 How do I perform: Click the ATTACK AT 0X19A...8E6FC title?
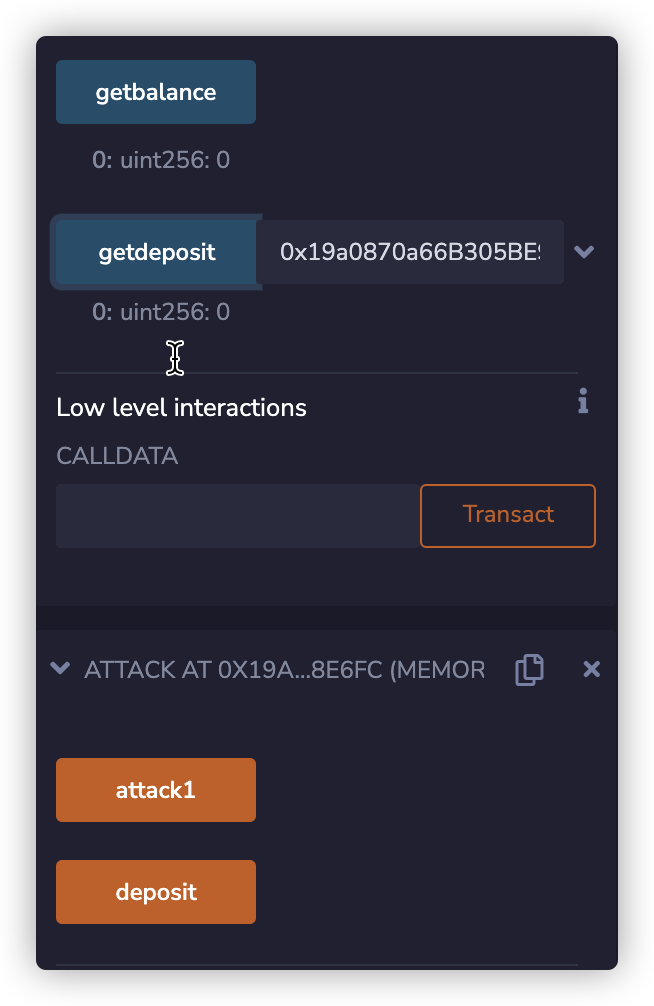coord(284,670)
